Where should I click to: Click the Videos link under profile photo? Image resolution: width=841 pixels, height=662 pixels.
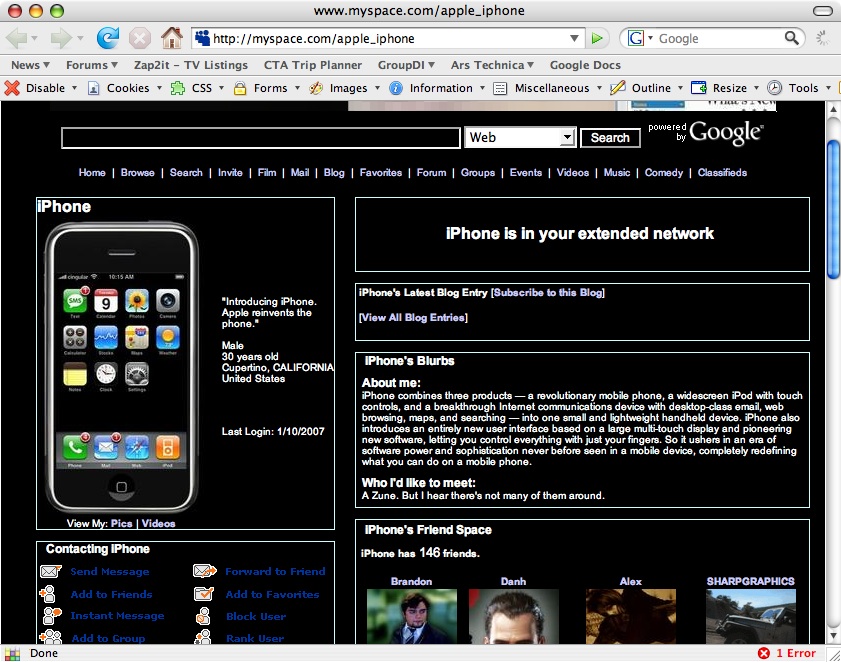coord(158,524)
